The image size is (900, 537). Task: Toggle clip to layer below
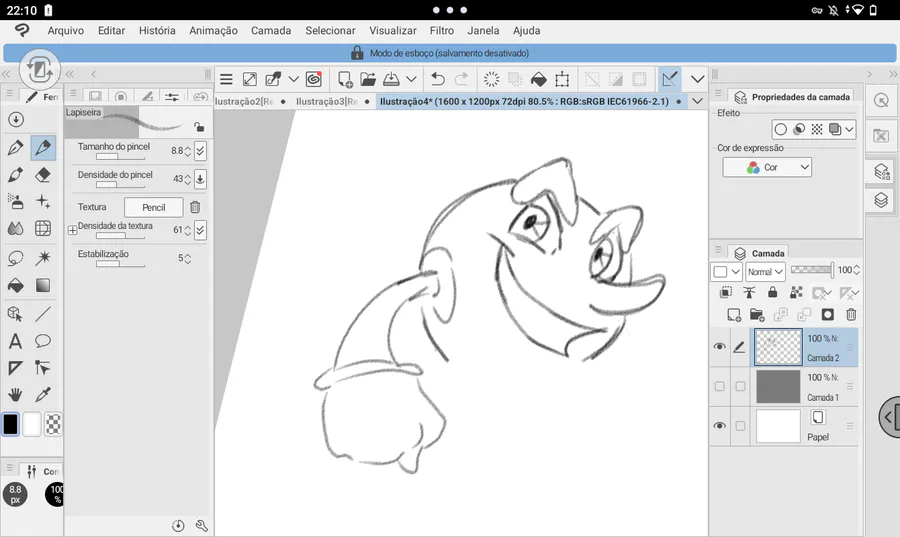(726, 293)
